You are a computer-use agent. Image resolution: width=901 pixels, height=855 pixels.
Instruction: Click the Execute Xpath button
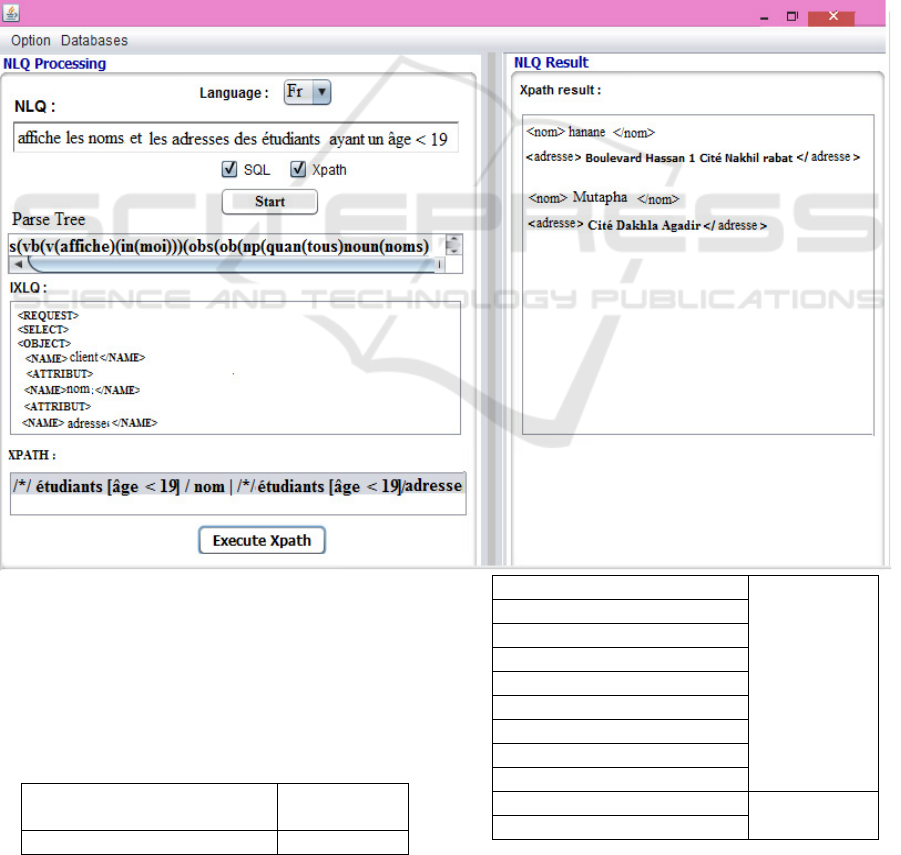(262, 541)
